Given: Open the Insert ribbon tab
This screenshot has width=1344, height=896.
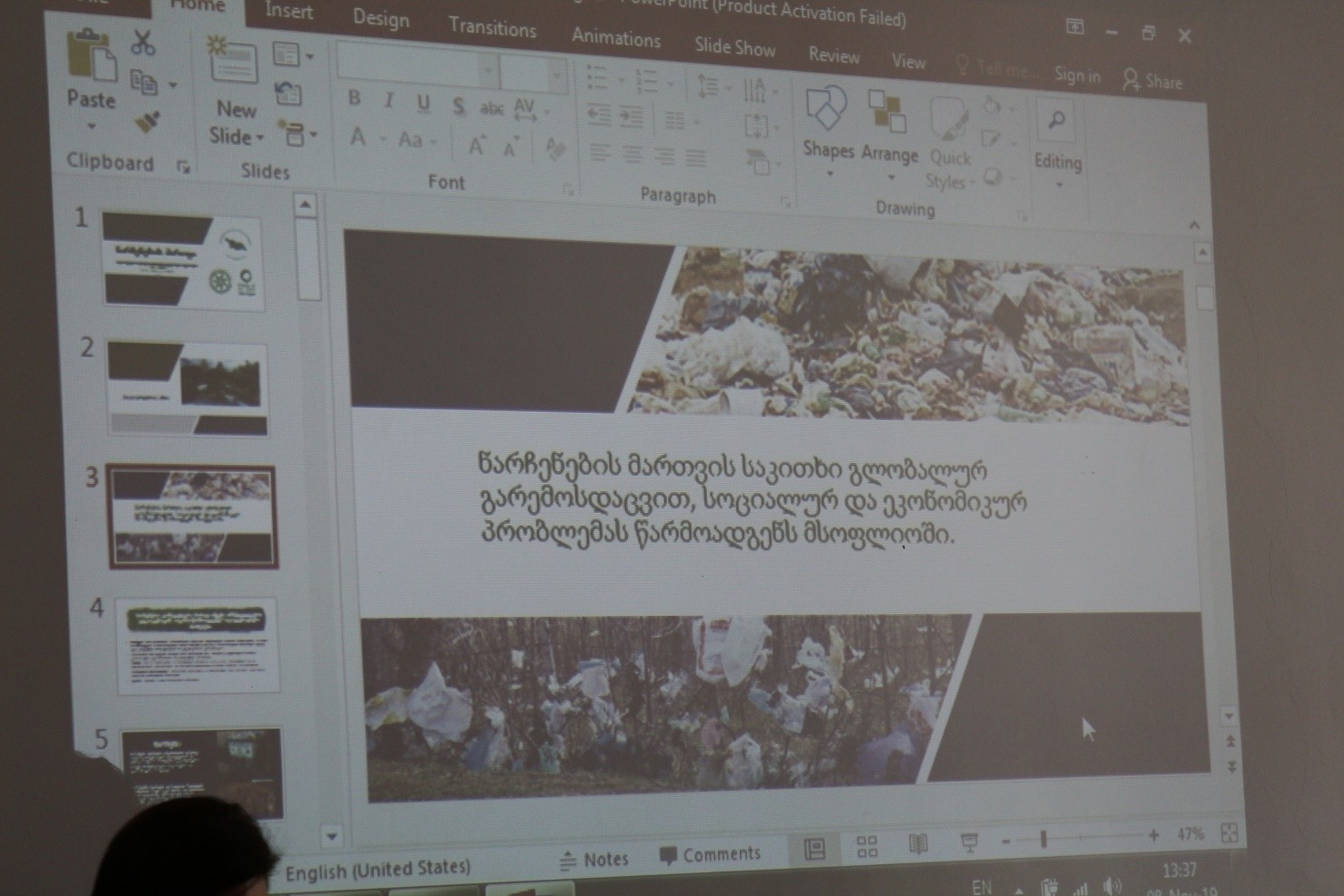Looking at the screenshot, I should pyautogui.click(x=289, y=11).
